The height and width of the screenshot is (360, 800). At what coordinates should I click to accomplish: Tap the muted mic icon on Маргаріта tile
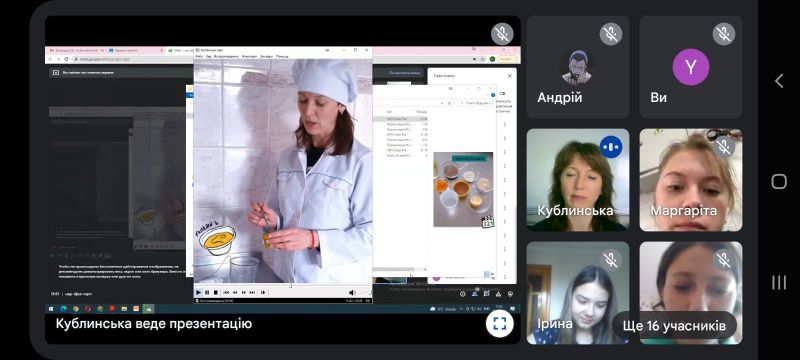click(723, 147)
